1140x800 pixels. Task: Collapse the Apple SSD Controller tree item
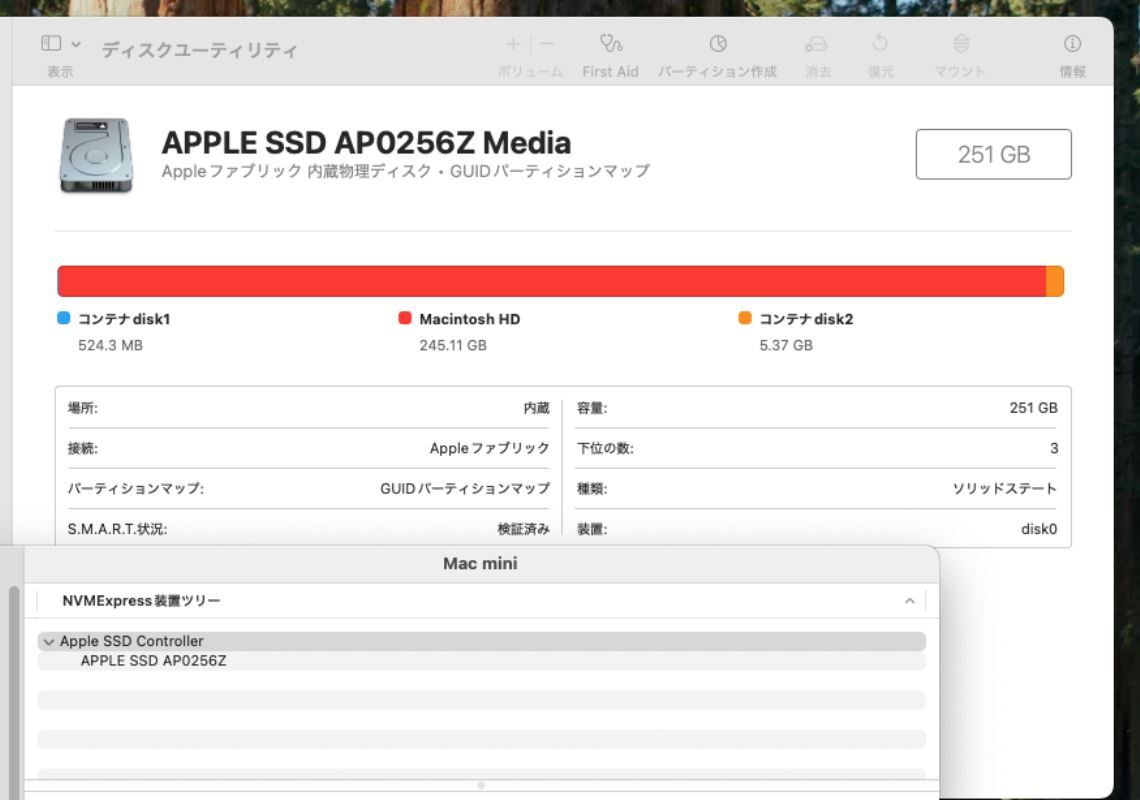[49, 642]
